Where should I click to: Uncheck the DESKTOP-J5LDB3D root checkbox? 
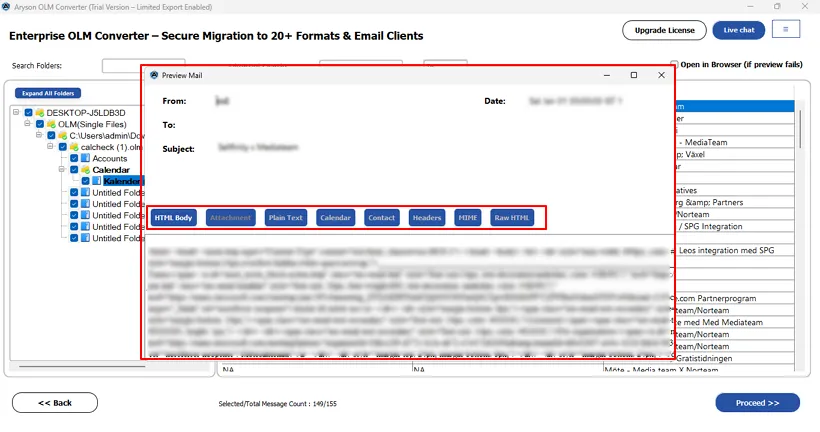(x=29, y=113)
